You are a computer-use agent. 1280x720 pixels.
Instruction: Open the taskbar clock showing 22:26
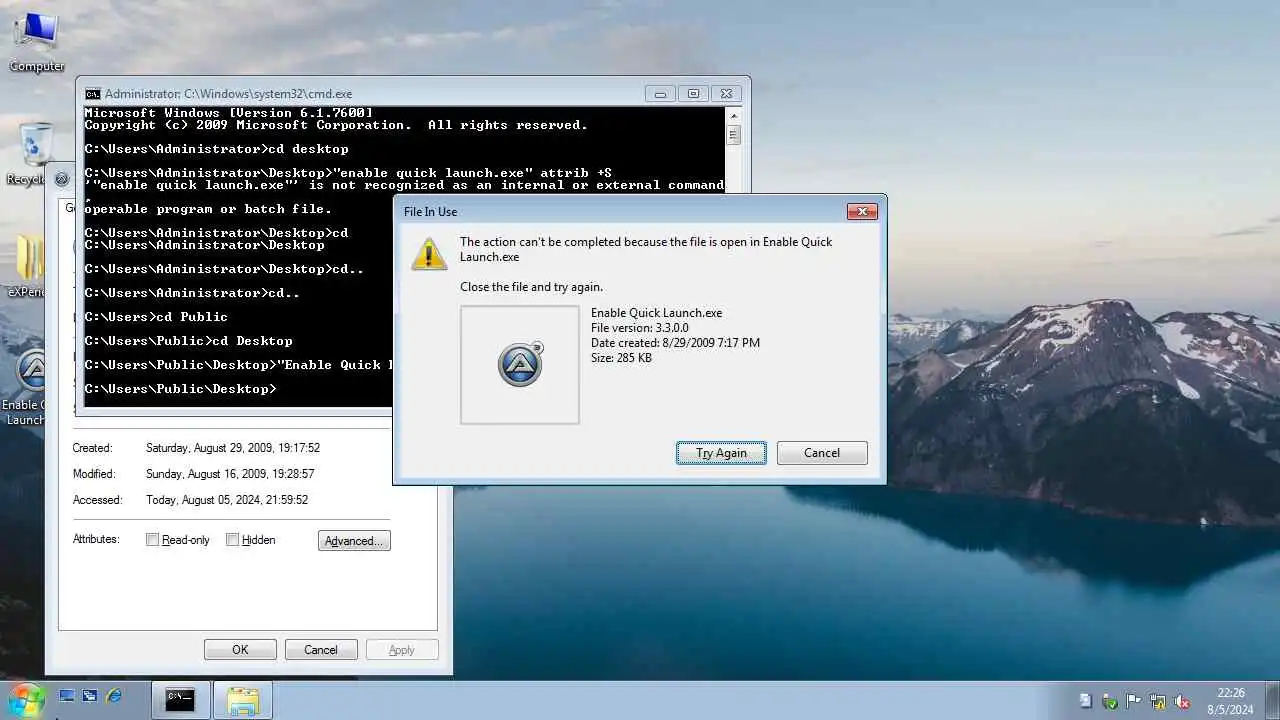coord(1230,700)
